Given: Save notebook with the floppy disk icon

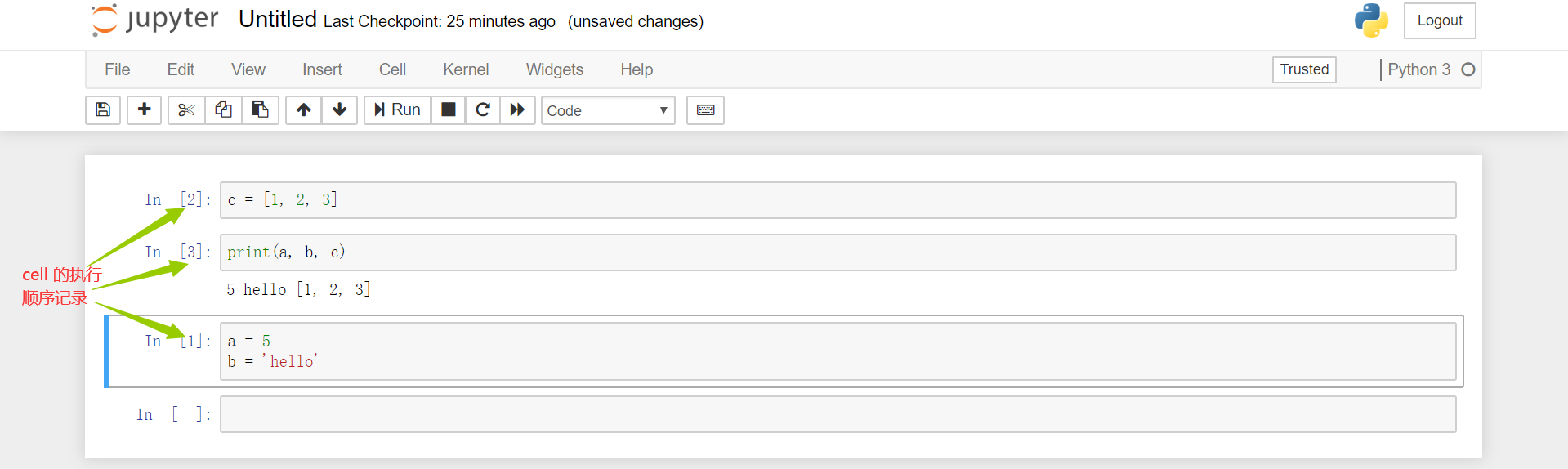Looking at the screenshot, I should coord(103,109).
